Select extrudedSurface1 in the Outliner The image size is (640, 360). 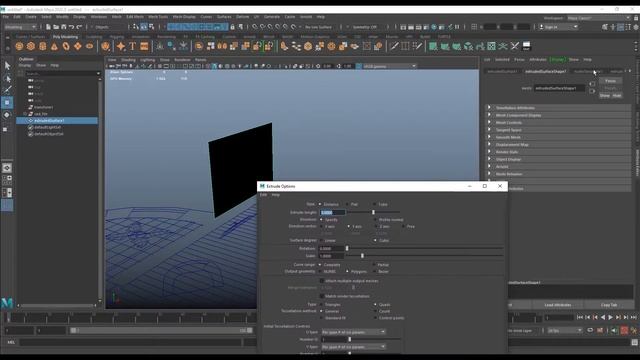(x=57, y=120)
